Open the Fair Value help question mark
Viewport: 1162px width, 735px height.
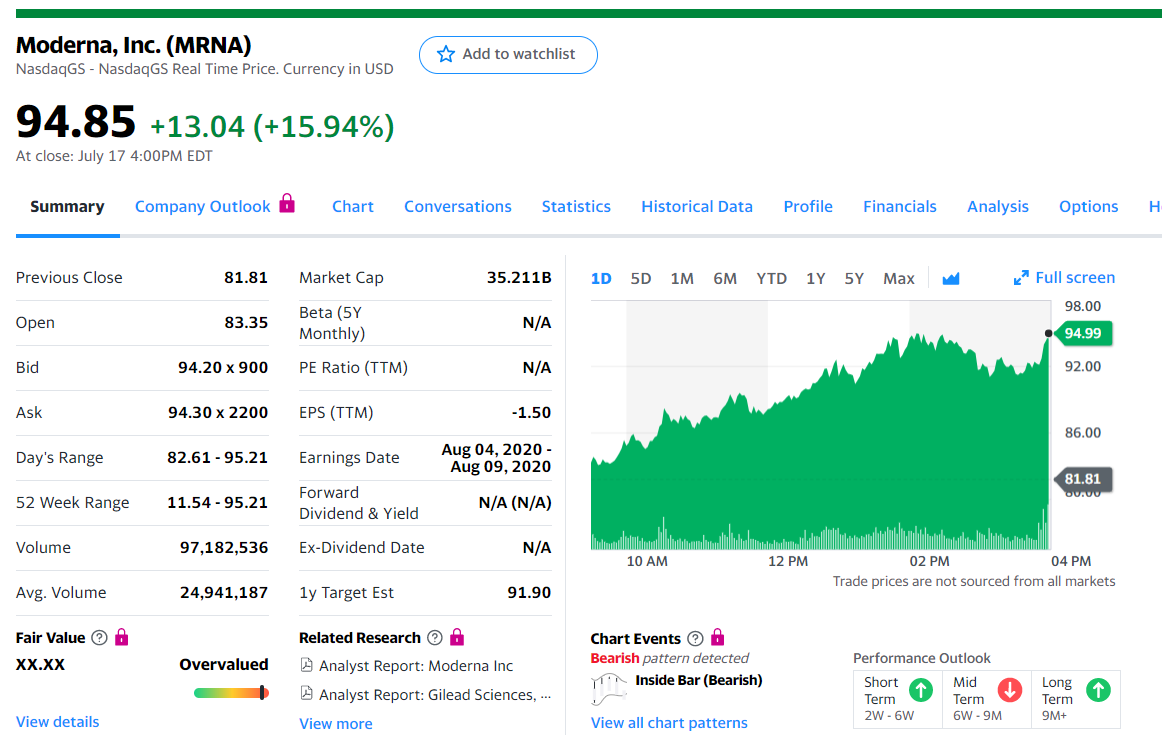[x=99, y=638]
